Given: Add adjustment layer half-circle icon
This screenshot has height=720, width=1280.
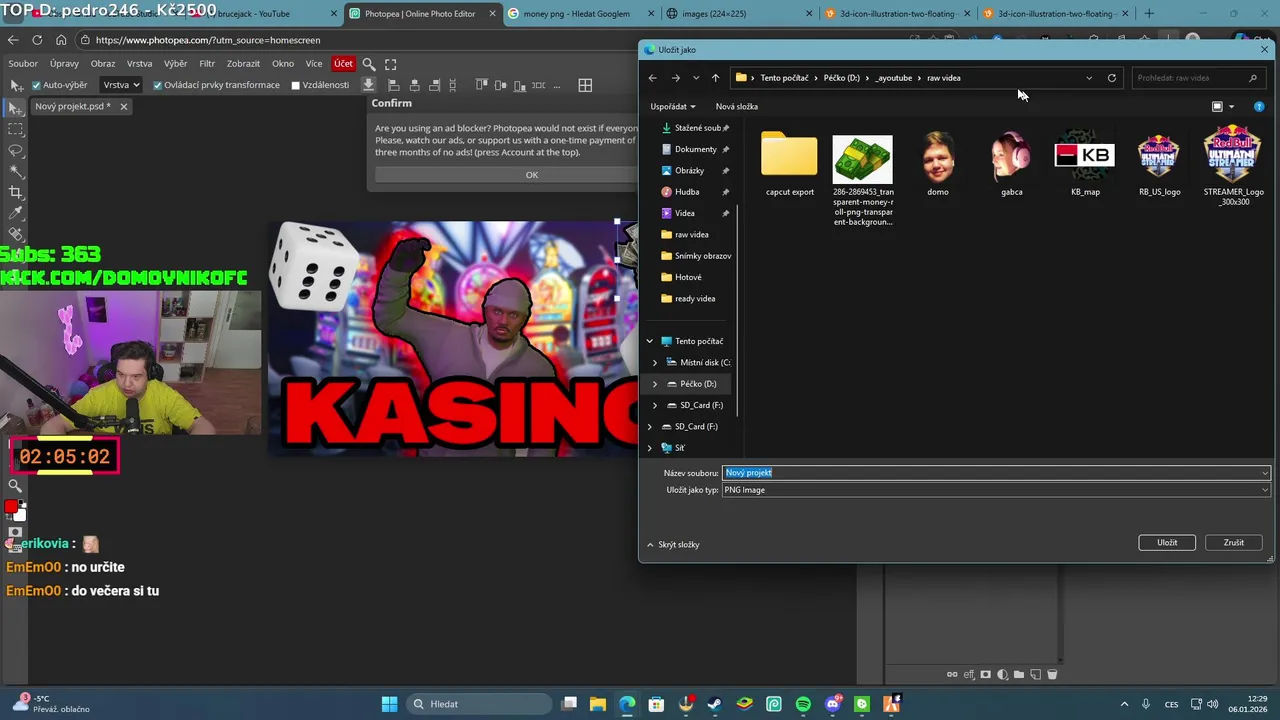Looking at the screenshot, I should (x=1003, y=675).
